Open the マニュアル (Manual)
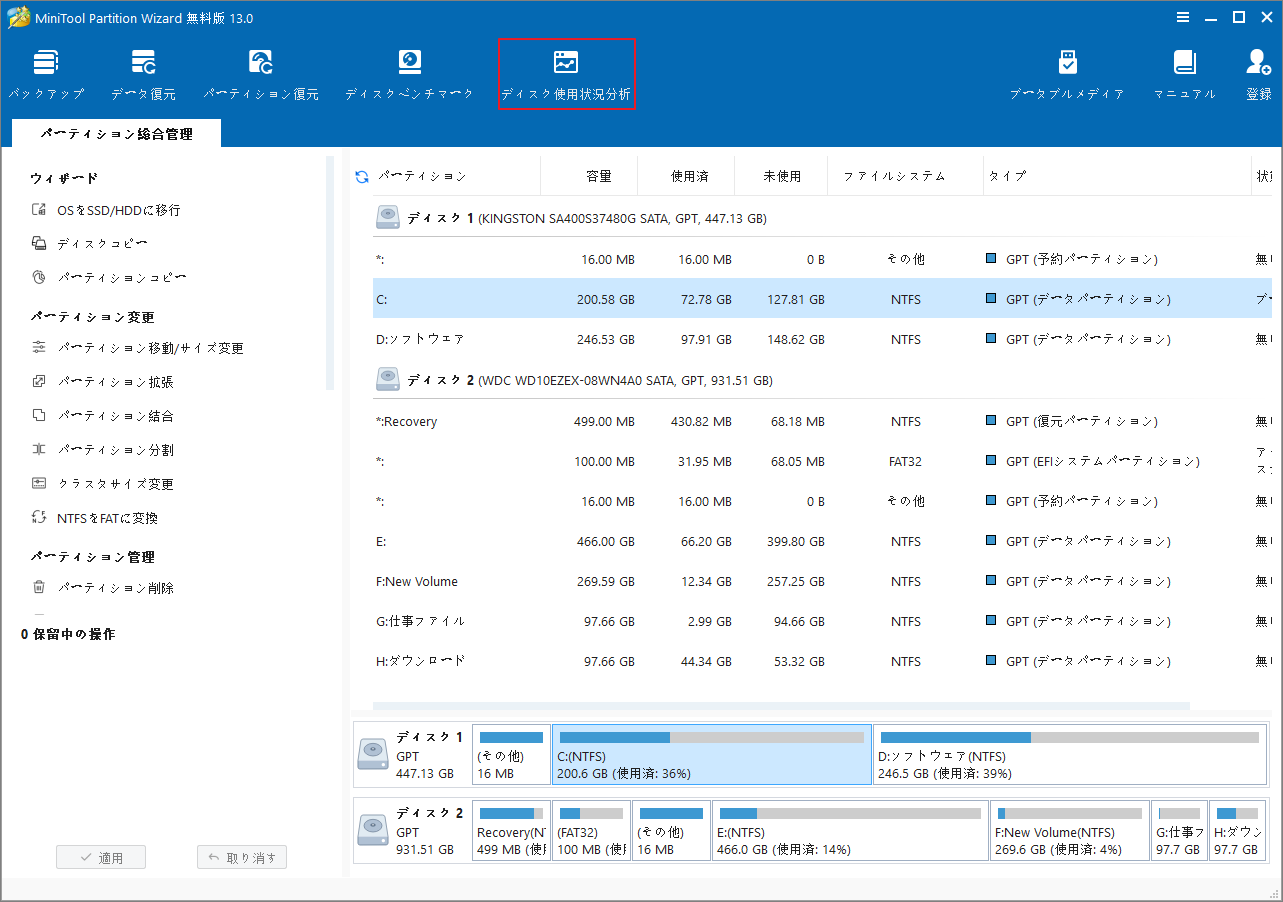The width and height of the screenshot is (1283, 902). (1184, 72)
